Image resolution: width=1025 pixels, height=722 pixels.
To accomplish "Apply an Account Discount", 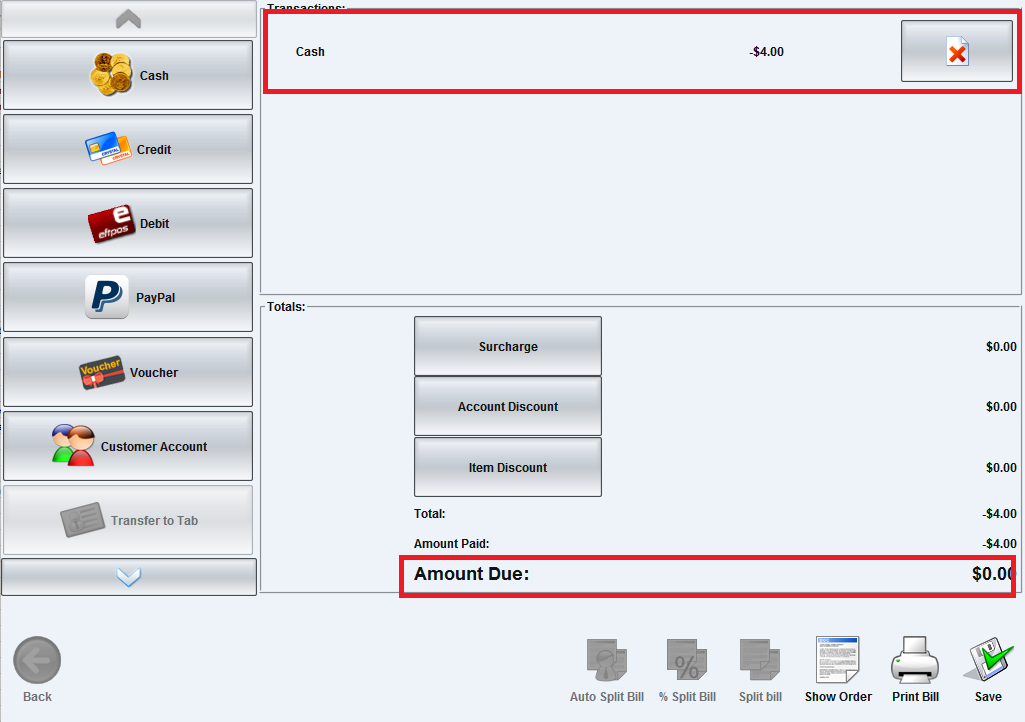I will (508, 406).
